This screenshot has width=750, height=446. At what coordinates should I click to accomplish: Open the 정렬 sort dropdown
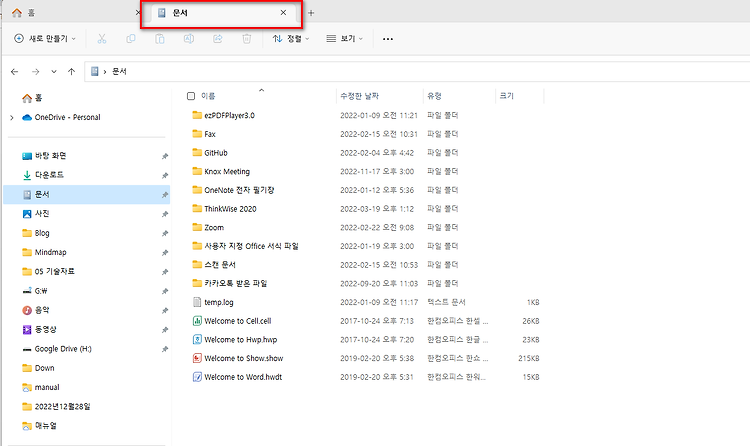click(x=291, y=39)
